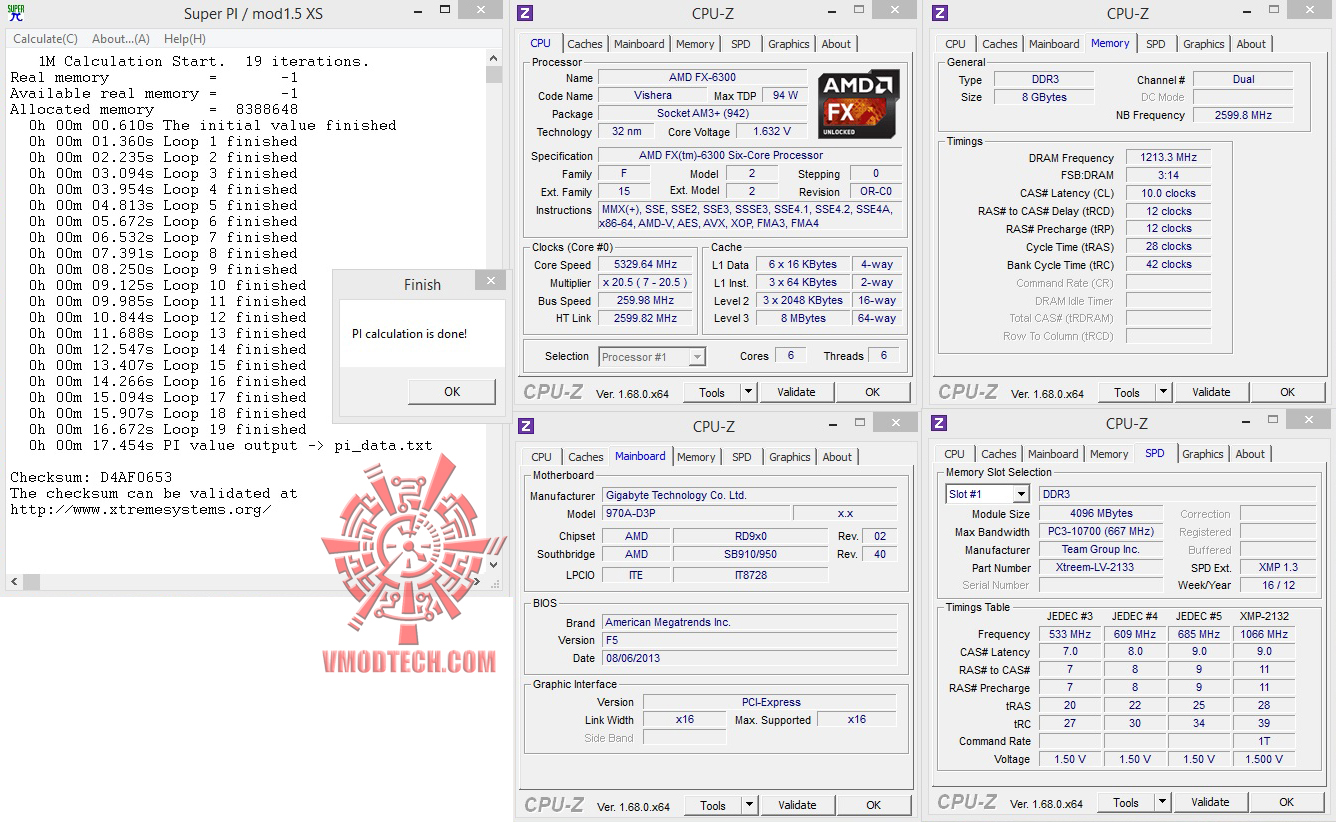
Task: Click Validate in the CPU-Z SPD window
Action: [x=1210, y=802]
